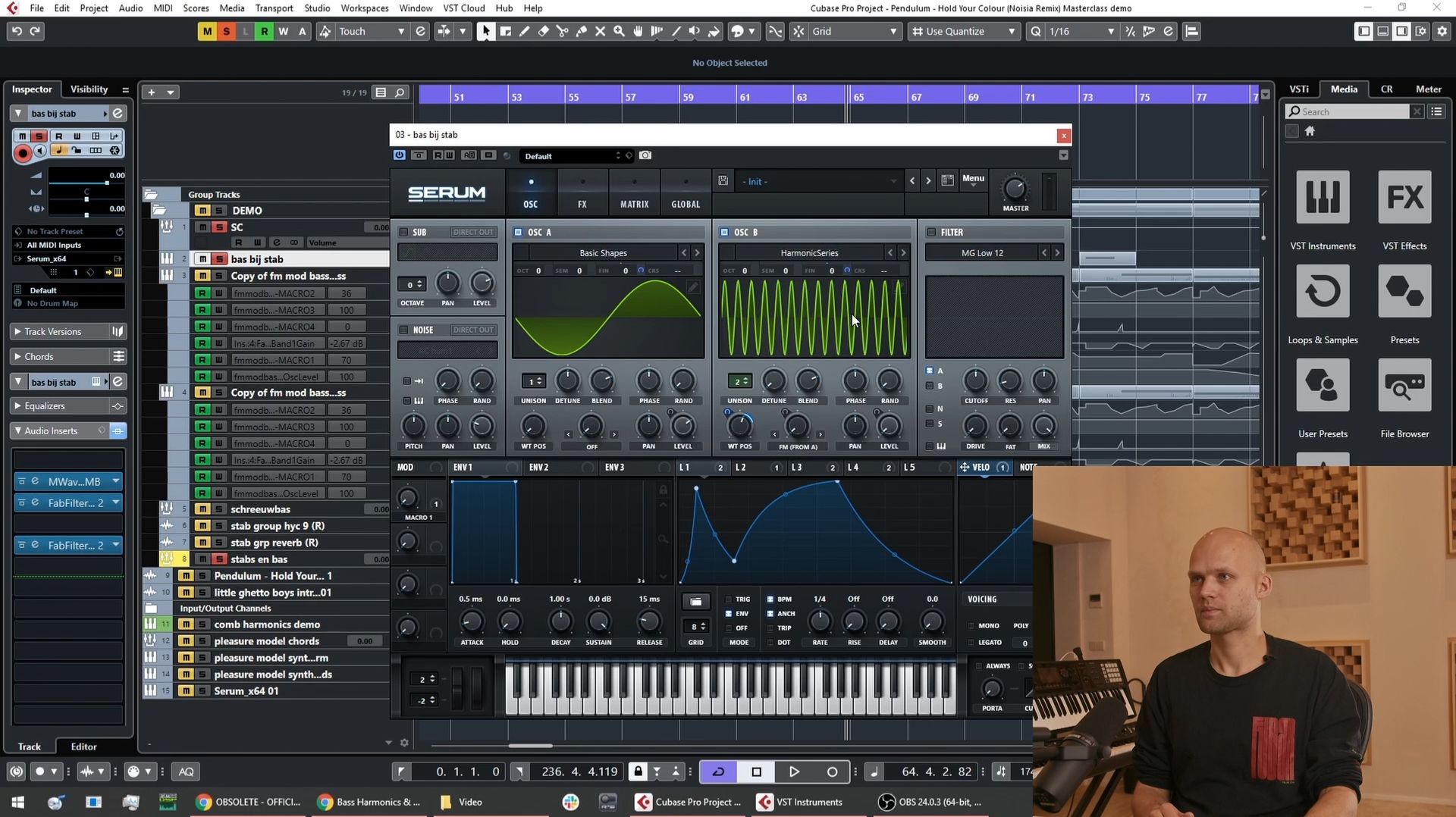This screenshot has height=817, width=1456.
Task: Click Serum's Menu button
Action: pos(972,180)
